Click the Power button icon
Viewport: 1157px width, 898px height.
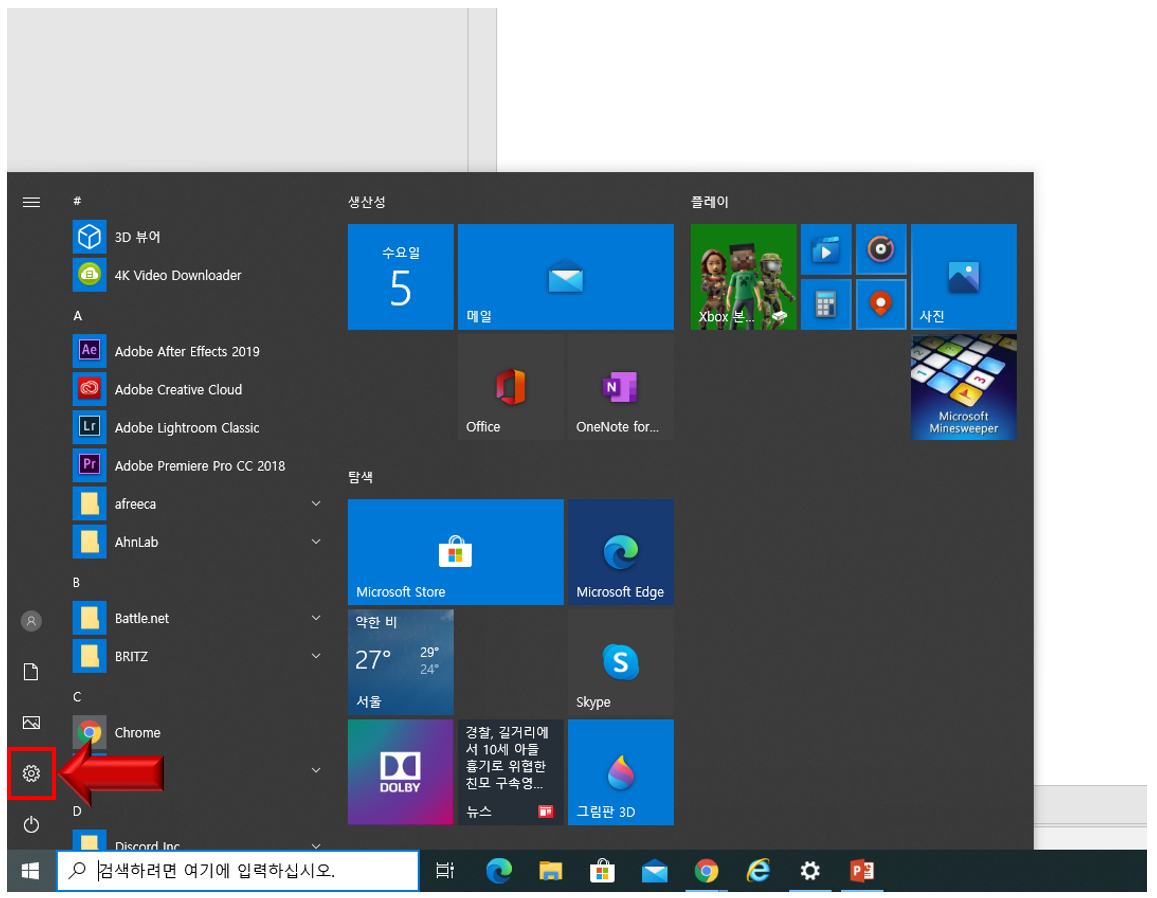coord(31,823)
